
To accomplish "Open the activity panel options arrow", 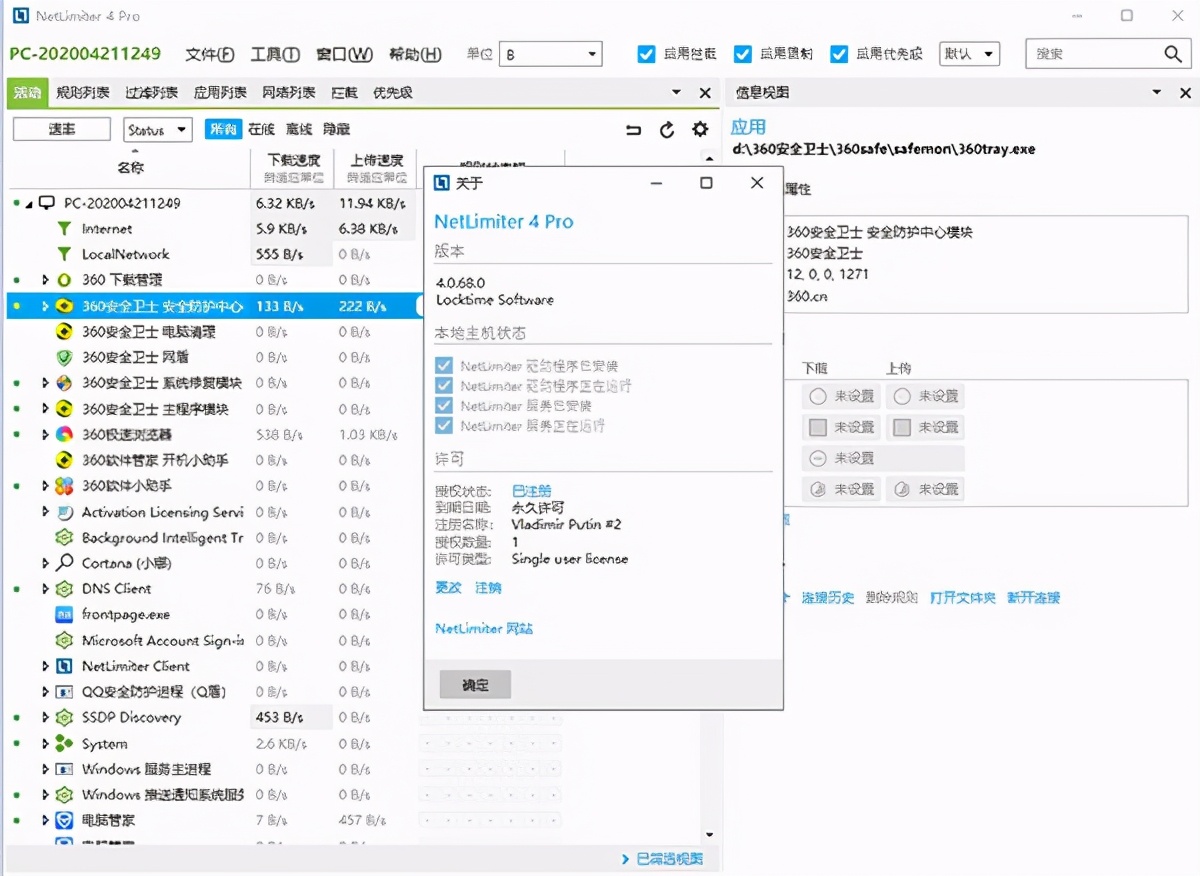I will click(677, 93).
